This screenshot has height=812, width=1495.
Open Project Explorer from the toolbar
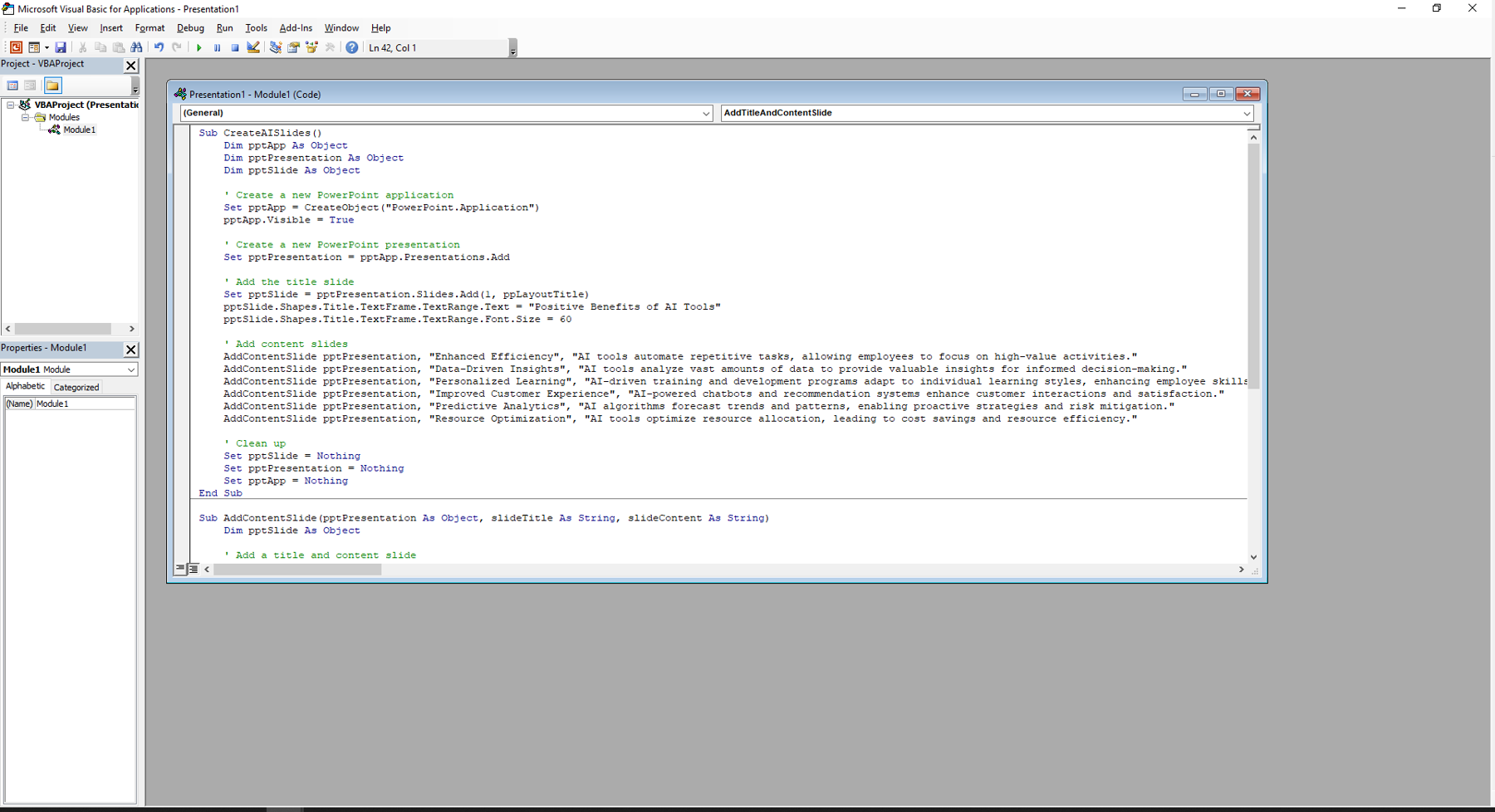(276, 47)
